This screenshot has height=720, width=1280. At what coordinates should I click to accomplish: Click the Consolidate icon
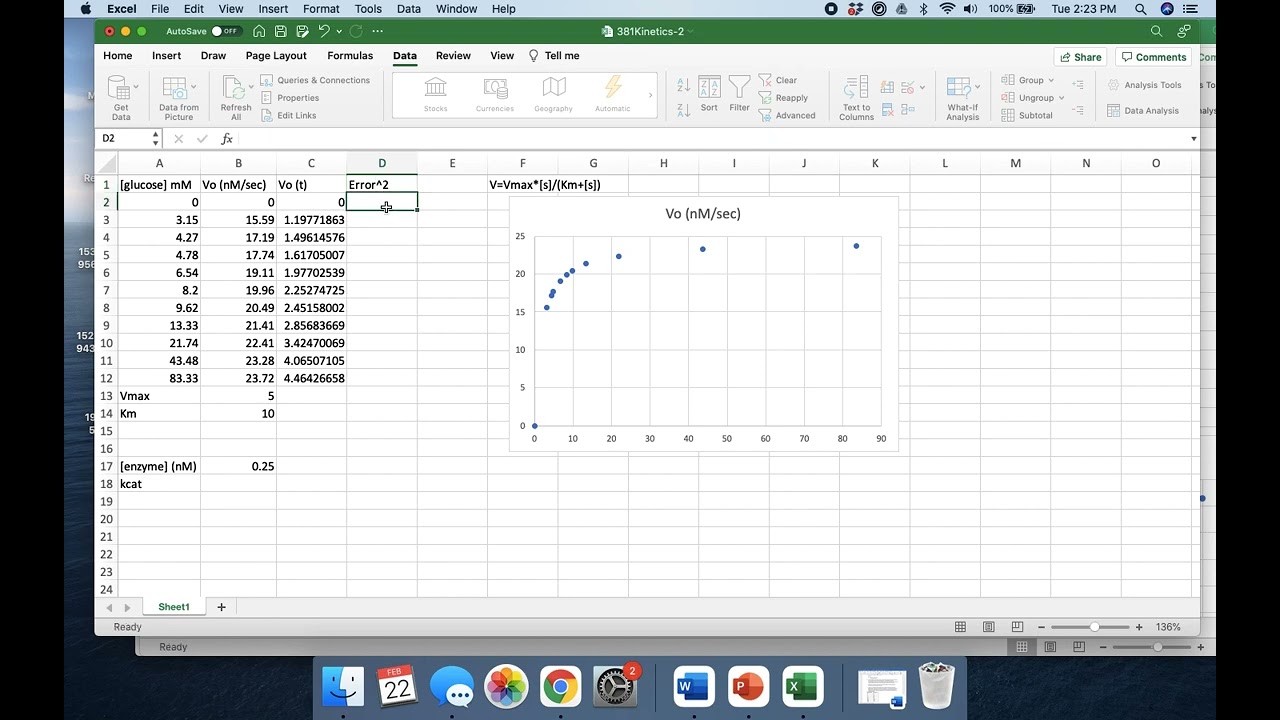point(907,110)
